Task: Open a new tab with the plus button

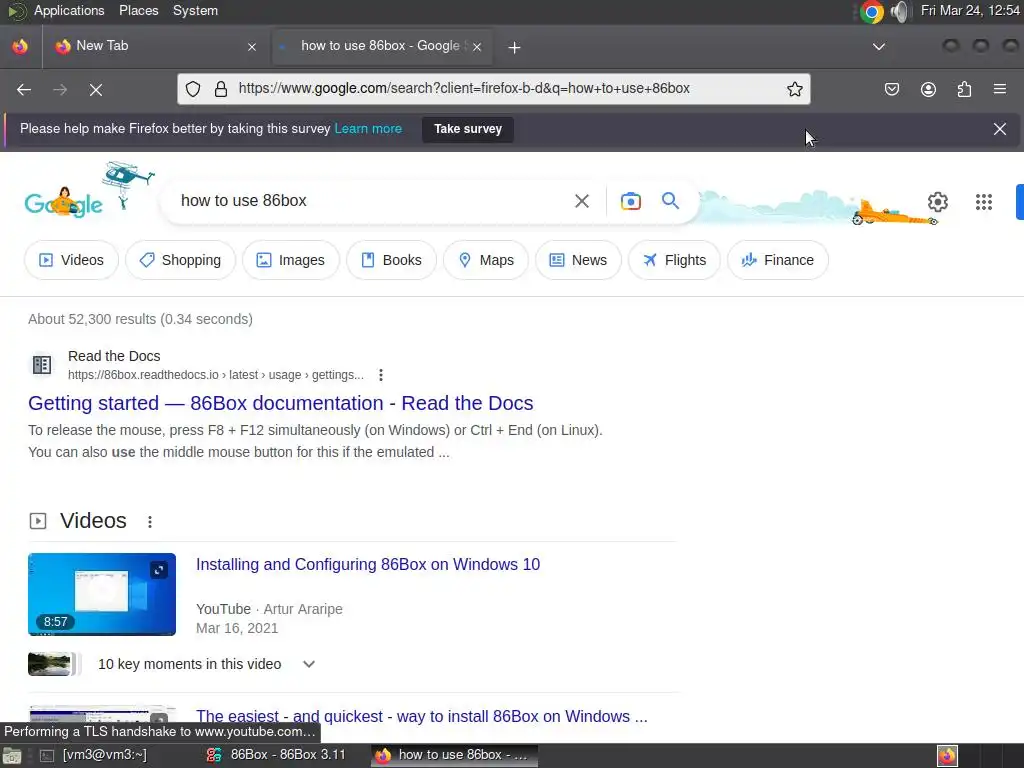Action: coord(514,47)
